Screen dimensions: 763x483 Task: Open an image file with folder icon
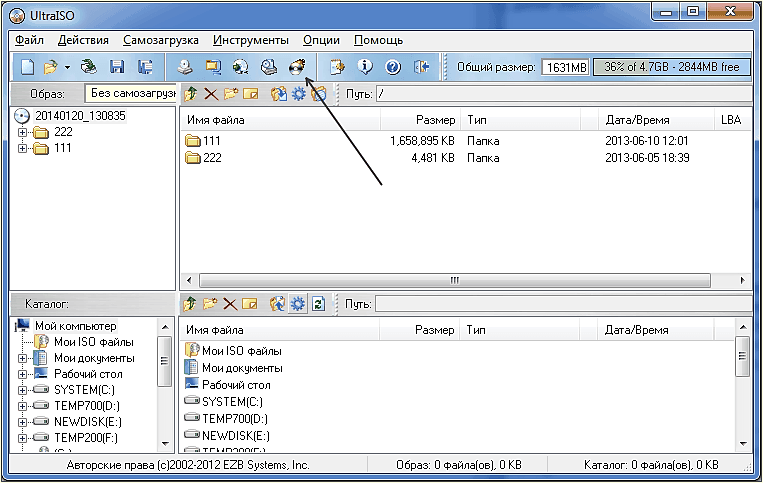click(x=50, y=67)
